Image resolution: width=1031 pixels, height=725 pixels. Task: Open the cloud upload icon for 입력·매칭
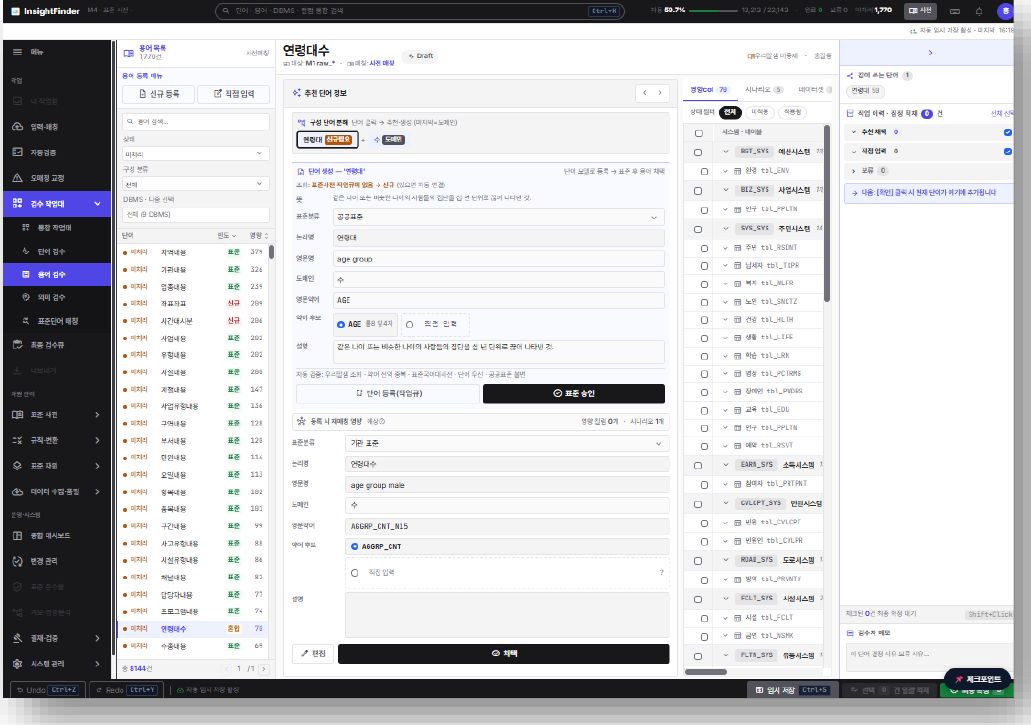coord(18,126)
